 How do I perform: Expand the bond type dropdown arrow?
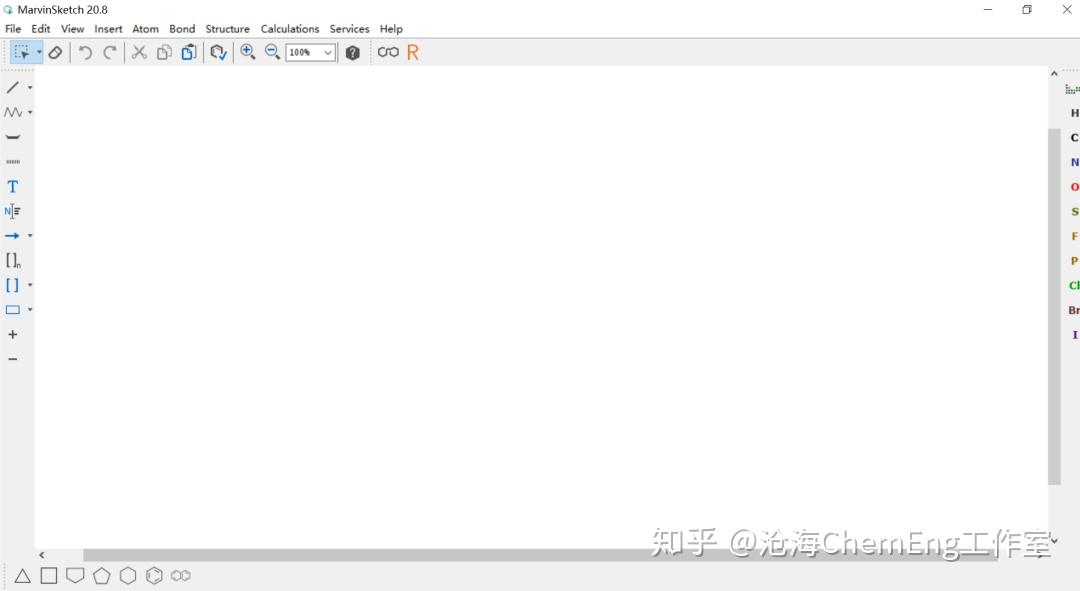click(x=29, y=87)
